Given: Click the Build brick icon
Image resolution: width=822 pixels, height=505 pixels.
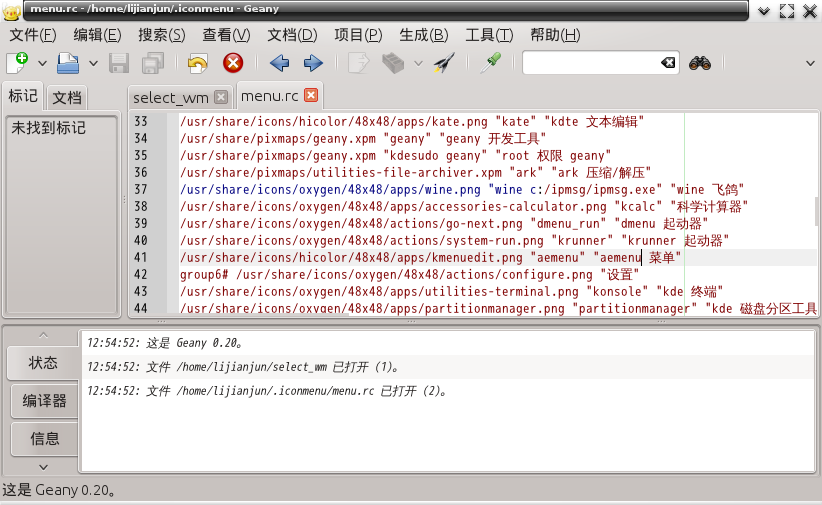Looking at the screenshot, I should point(393,63).
